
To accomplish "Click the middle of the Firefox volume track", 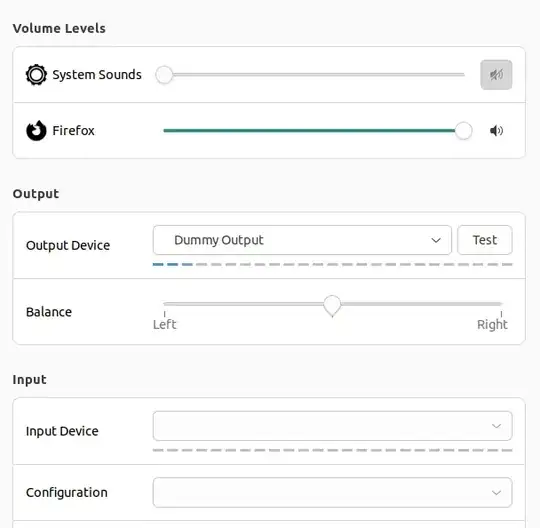I will pyautogui.click(x=313, y=131).
